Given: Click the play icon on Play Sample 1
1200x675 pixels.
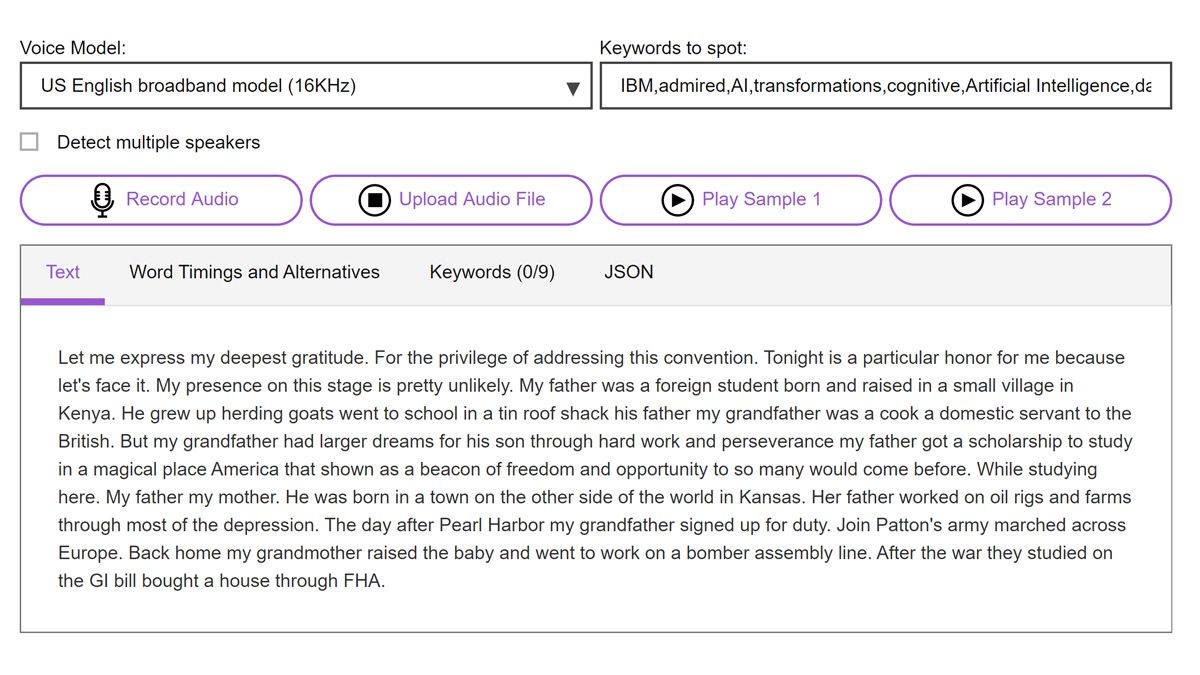Looking at the screenshot, I should tap(678, 199).
